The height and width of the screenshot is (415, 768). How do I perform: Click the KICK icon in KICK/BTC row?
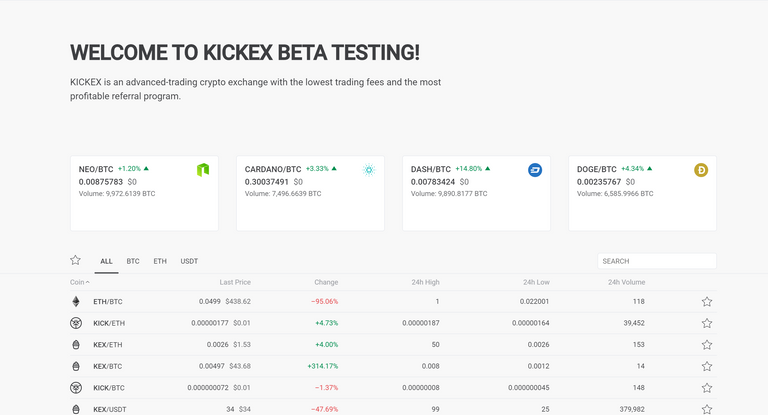click(x=76, y=388)
